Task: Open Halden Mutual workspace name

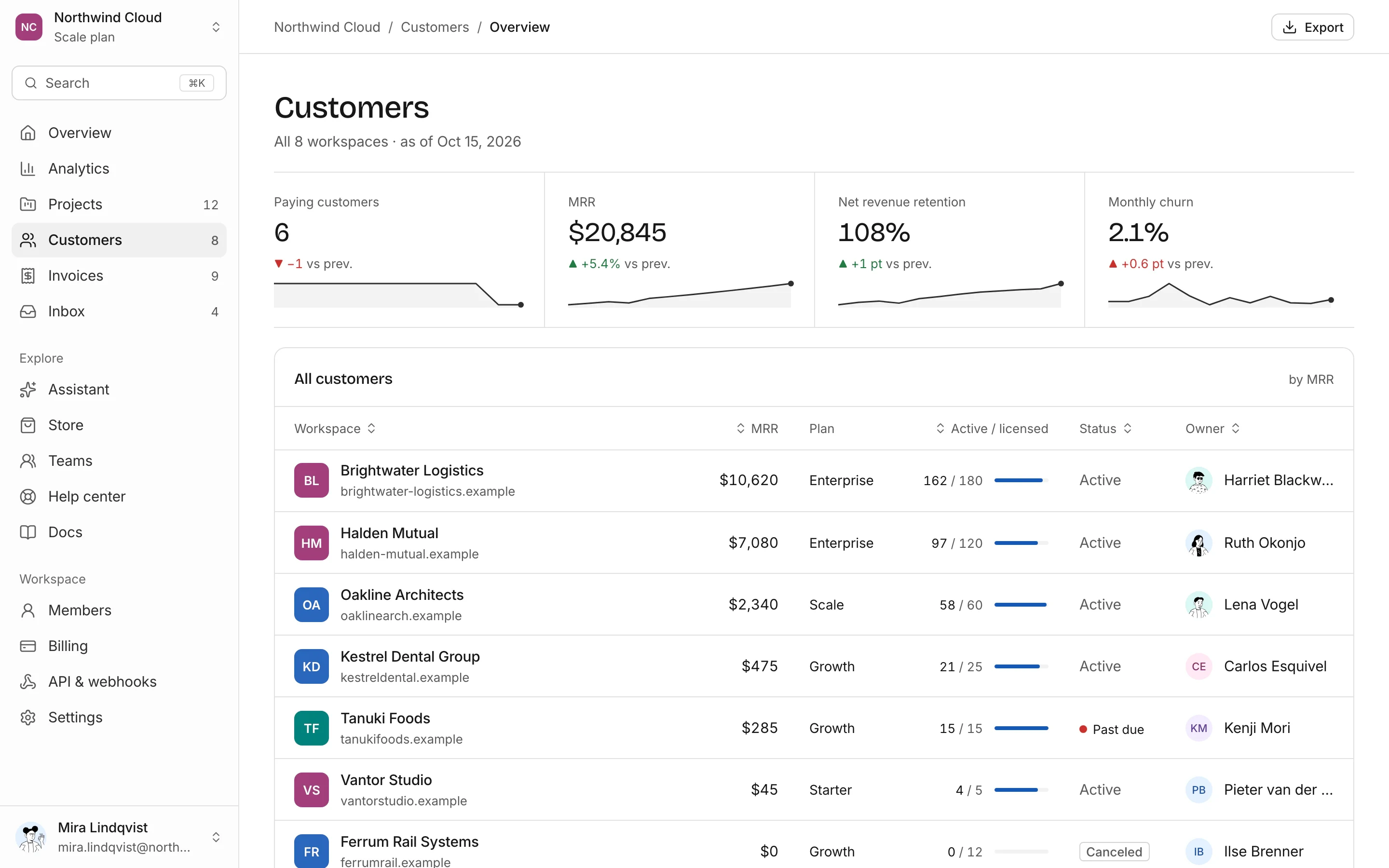Action: (389, 533)
